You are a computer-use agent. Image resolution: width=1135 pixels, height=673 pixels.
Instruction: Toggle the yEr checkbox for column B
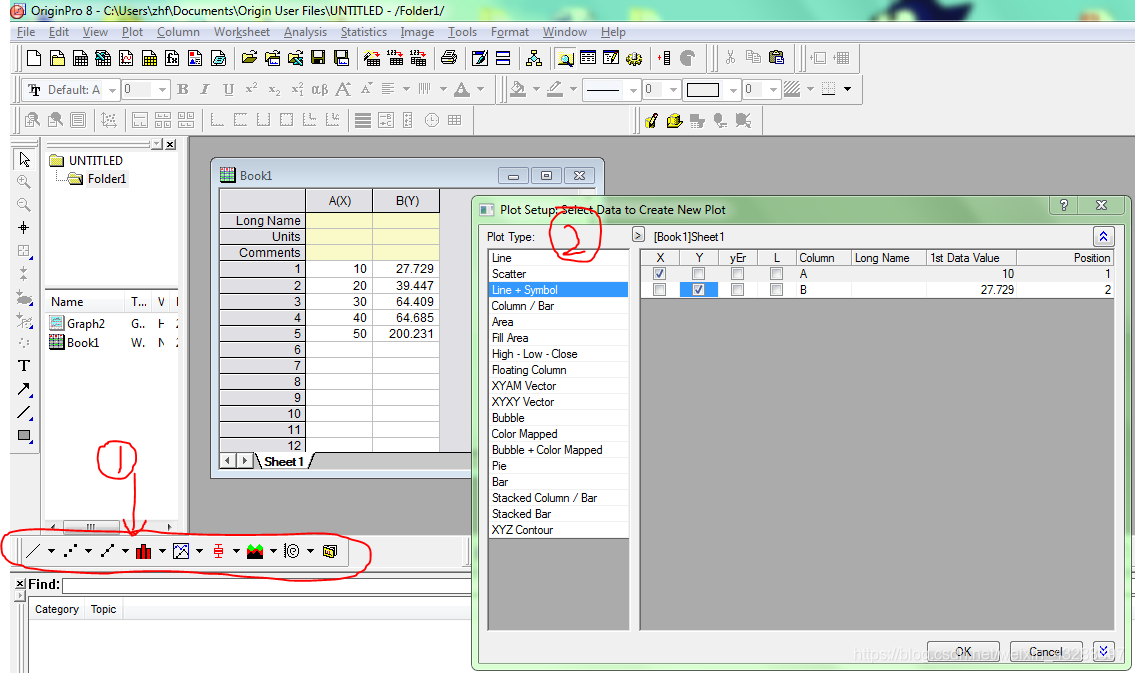point(737,289)
